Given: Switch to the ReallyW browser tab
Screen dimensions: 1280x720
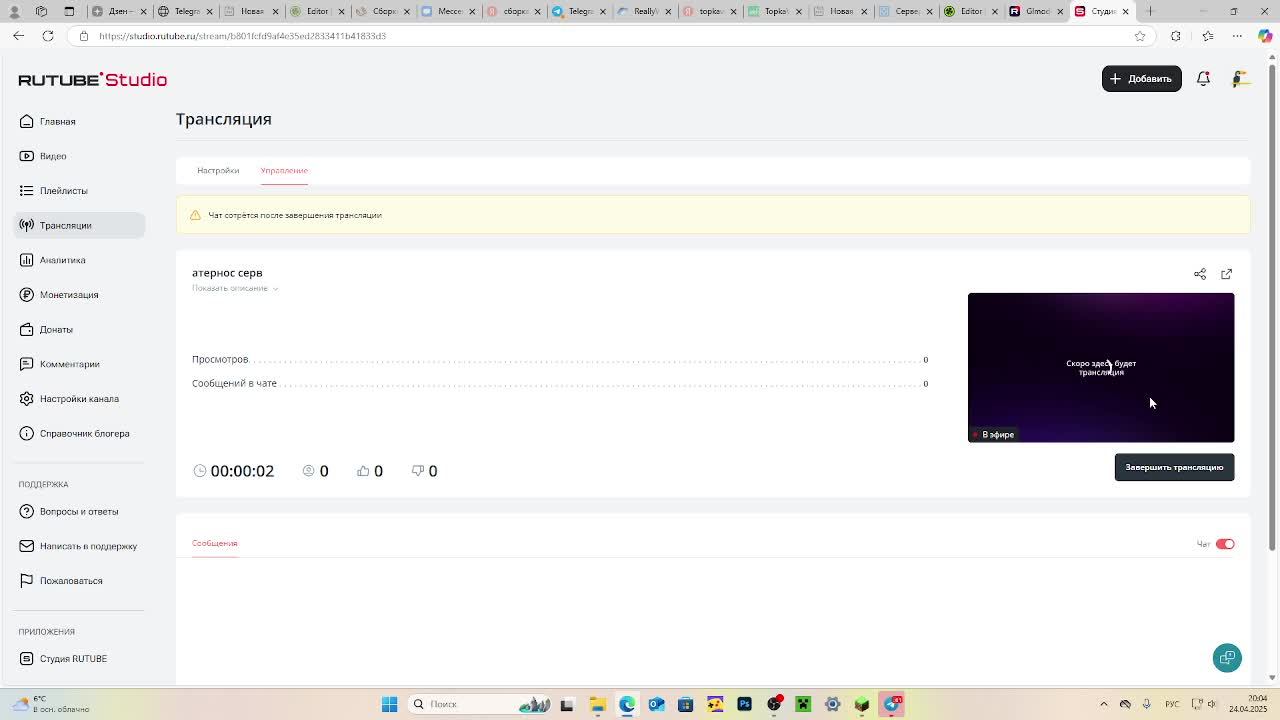Looking at the screenshot, I should click(642, 11).
